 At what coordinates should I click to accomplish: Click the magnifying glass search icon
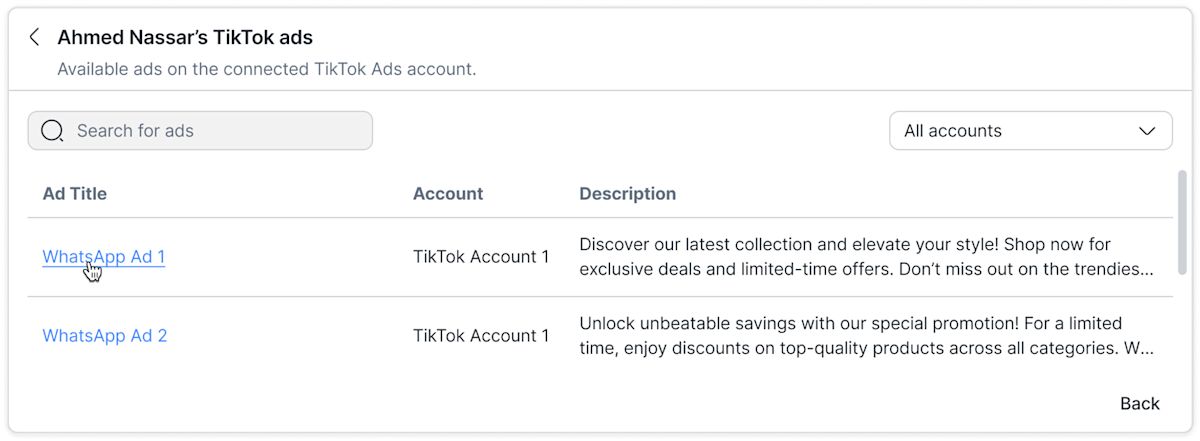point(52,131)
